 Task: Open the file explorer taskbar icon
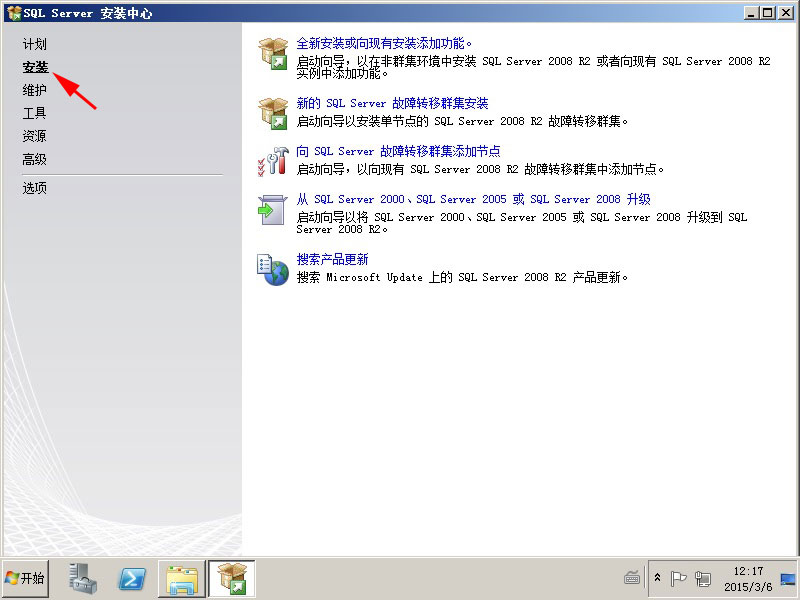[182, 579]
